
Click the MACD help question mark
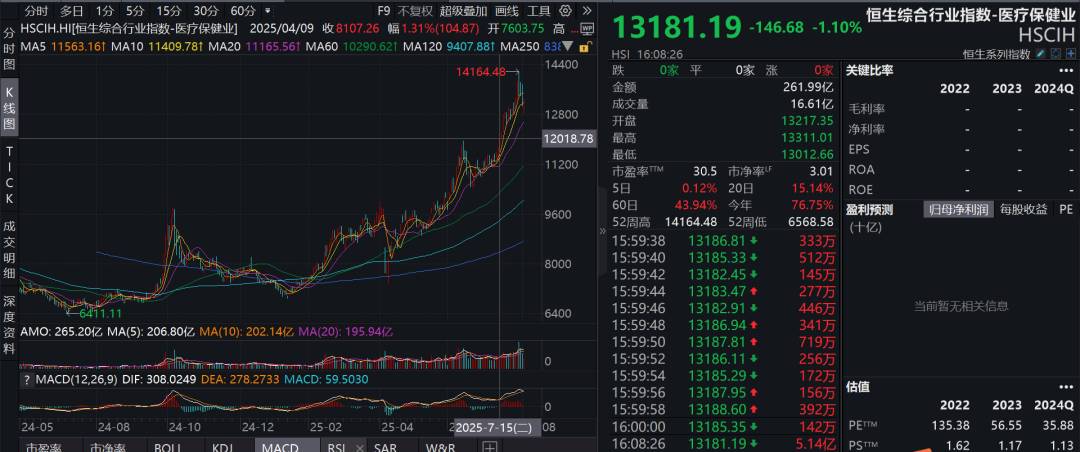click(x=27, y=379)
